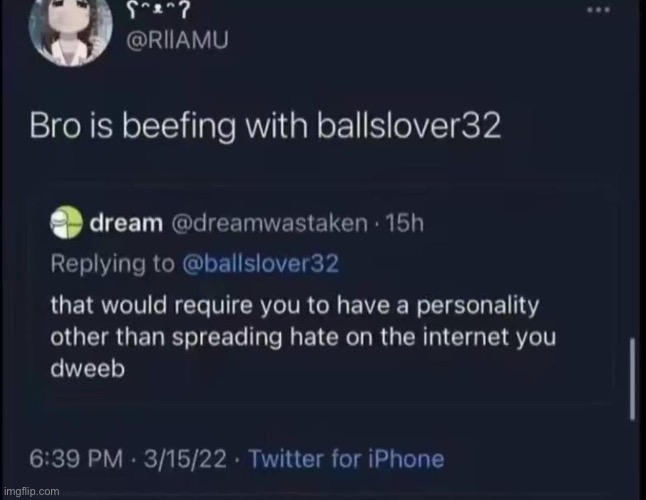Open the @RIIAMU handle
646x500 pixels.
(177, 40)
